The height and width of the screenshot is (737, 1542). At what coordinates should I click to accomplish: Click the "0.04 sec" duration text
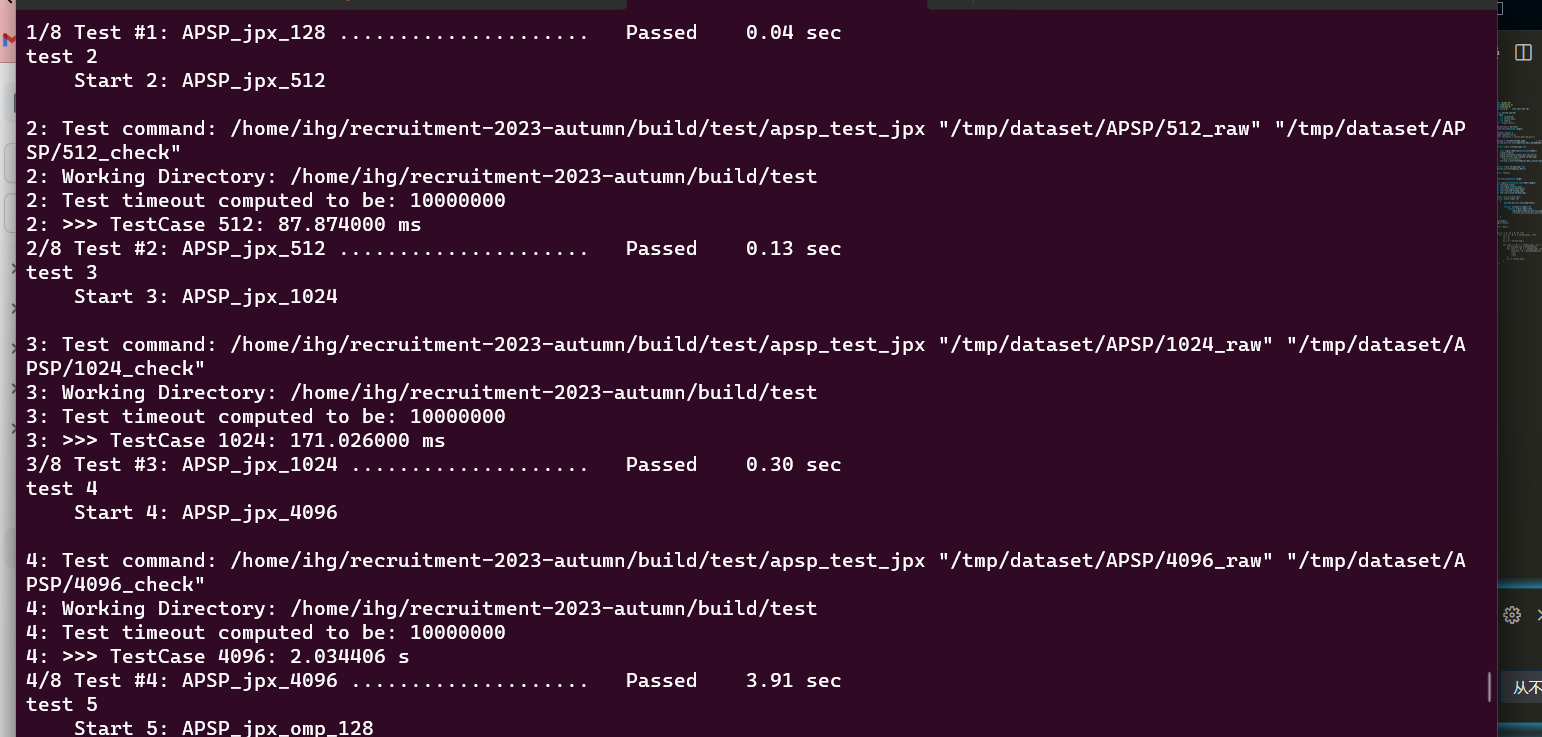[x=793, y=32]
